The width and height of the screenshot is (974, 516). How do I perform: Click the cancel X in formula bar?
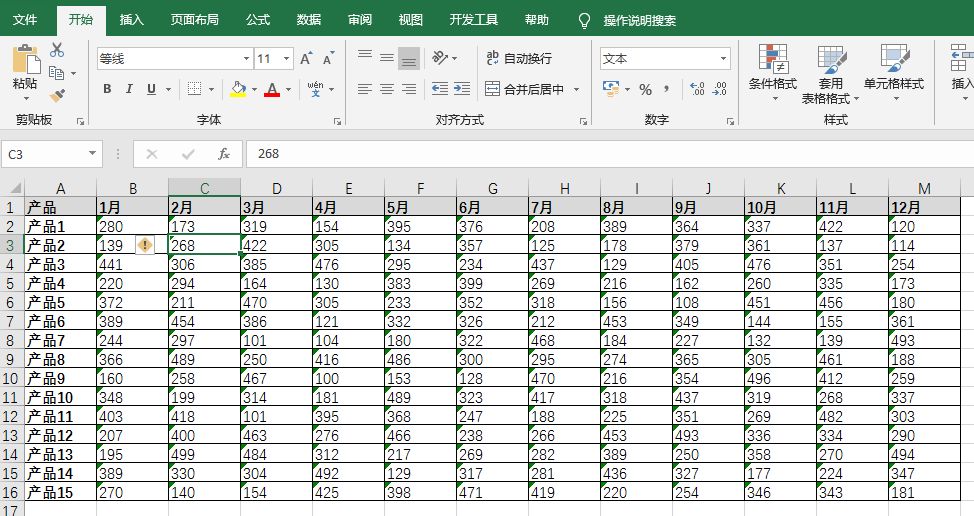(x=152, y=154)
